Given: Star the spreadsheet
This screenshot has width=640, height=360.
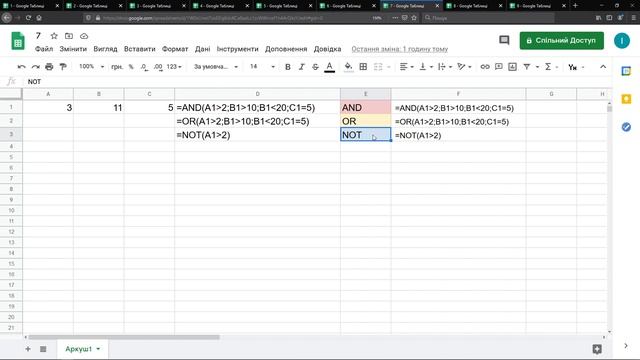Looking at the screenshot, I should (54, 36).
